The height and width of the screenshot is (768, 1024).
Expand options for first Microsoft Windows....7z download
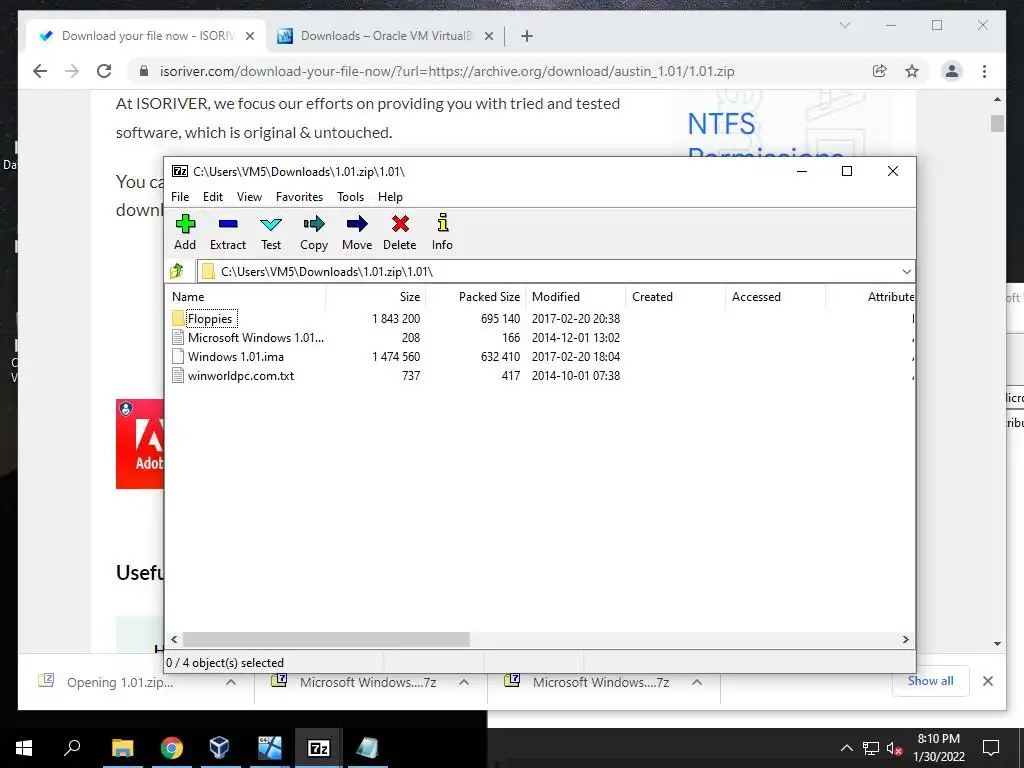pyautogui.click(x=464, y=682)
